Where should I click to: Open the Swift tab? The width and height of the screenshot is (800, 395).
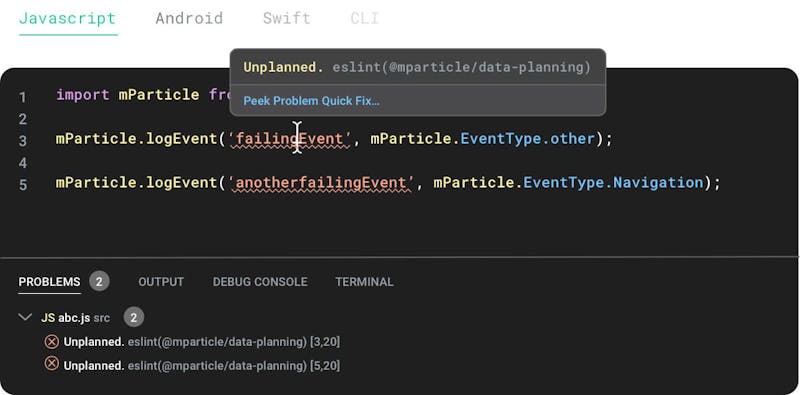click(287, 18)
